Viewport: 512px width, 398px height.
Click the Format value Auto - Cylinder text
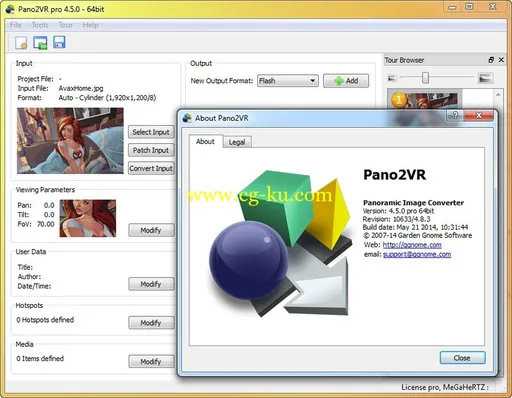coord(107,98)
